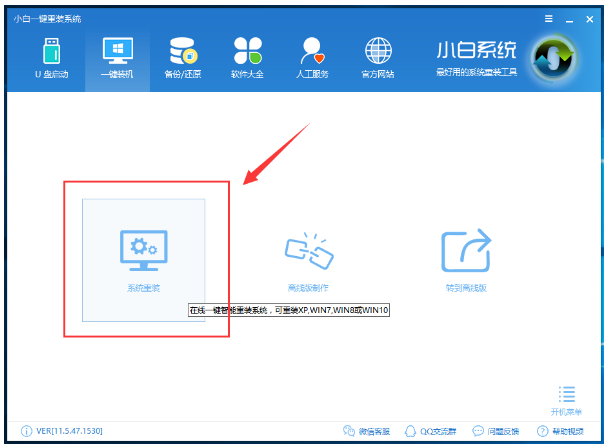This screenshot has height=448, width=609.
Task: Click the VER[11.5.47.1530] version text
Action: click(69, 431)
